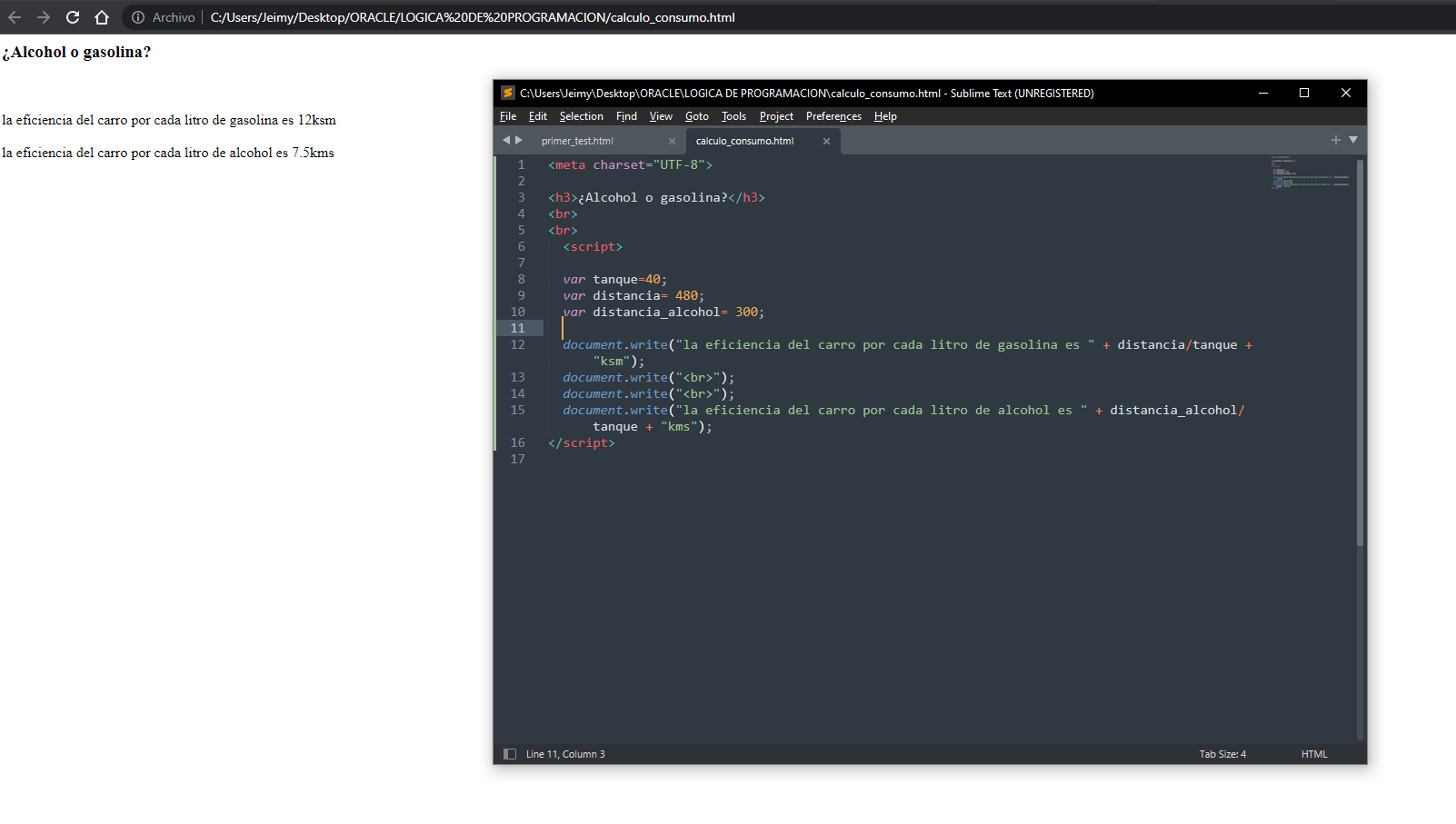The height and width of the screenshot is (824, 1456).
Task: Click Sublime Text logo in title bar
Action: click(x=508, y=93)
